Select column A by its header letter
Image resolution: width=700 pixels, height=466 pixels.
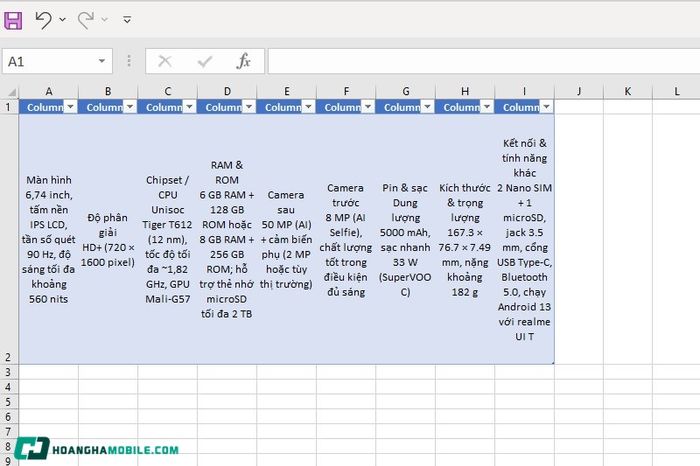click(x=49, y=92)
